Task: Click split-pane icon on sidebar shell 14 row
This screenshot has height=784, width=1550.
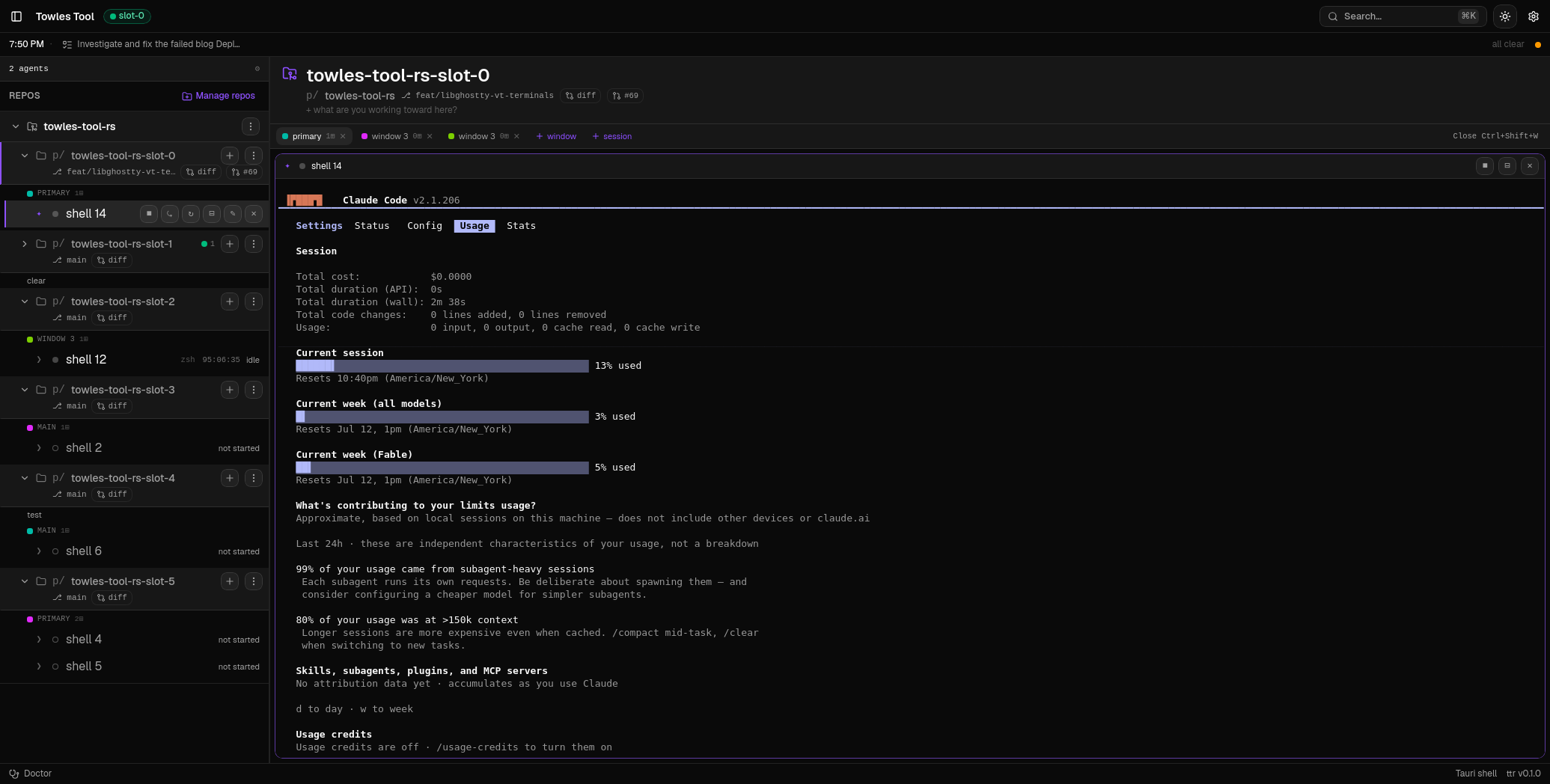Action: point(212,214)
